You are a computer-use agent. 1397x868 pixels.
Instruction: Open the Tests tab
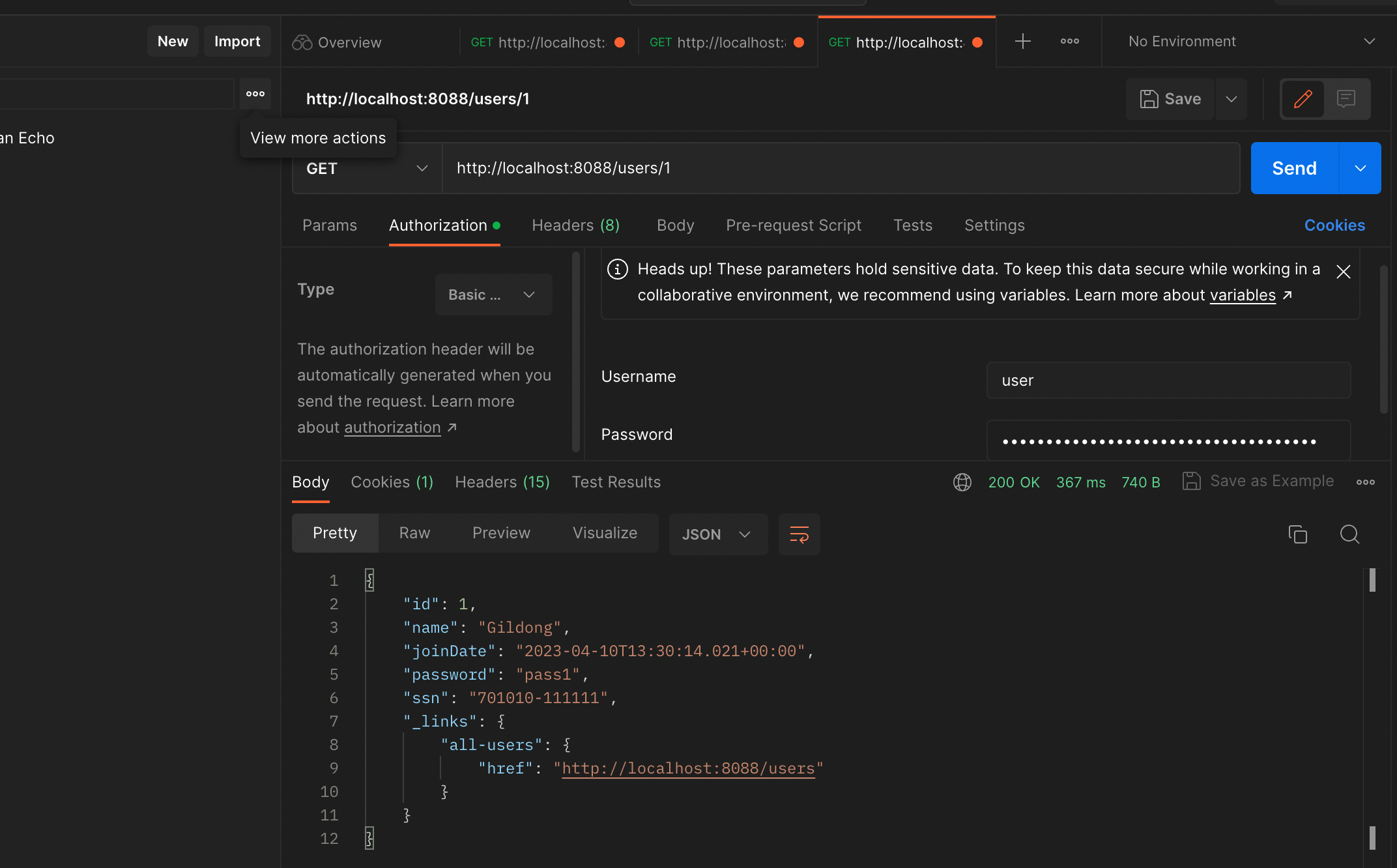click(913, 225)
